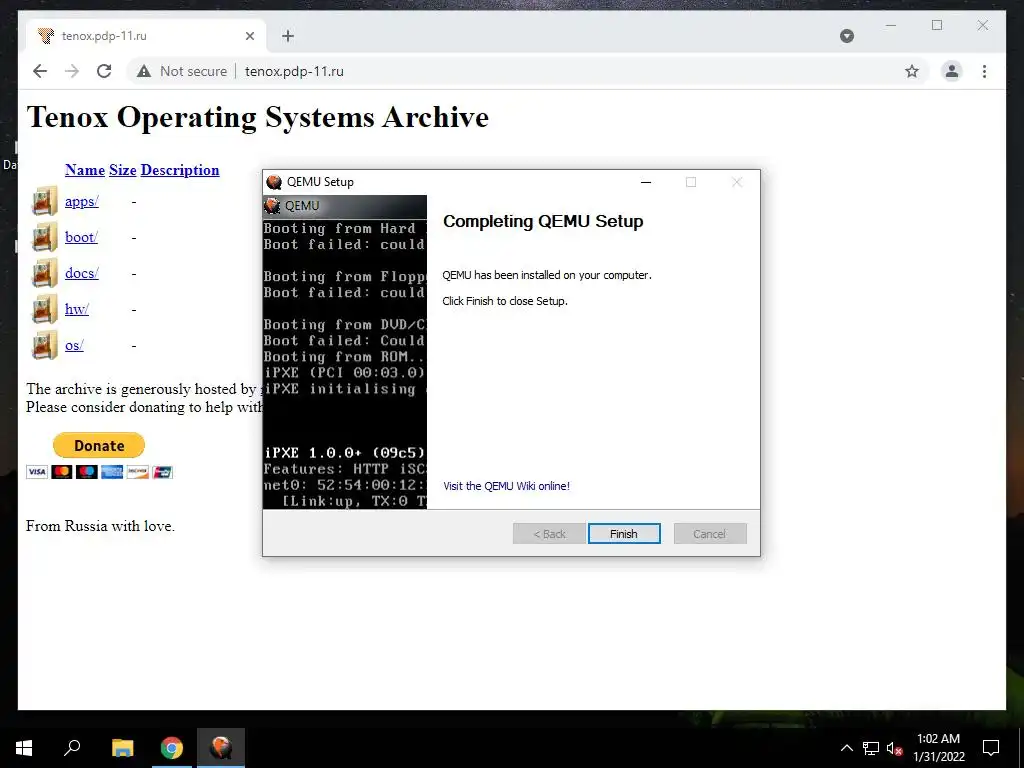Screen dimensions: 1024x768
Task: Open the Visit the QEMU Wiki online link
Action: [x=506, y=486]
